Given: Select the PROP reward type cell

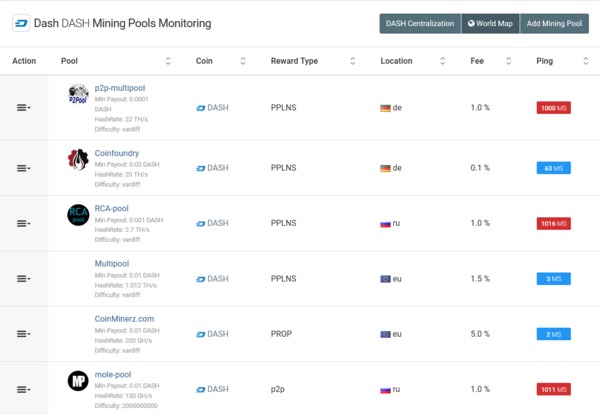Looking at the screenshot, I should (x=281, y=334).
